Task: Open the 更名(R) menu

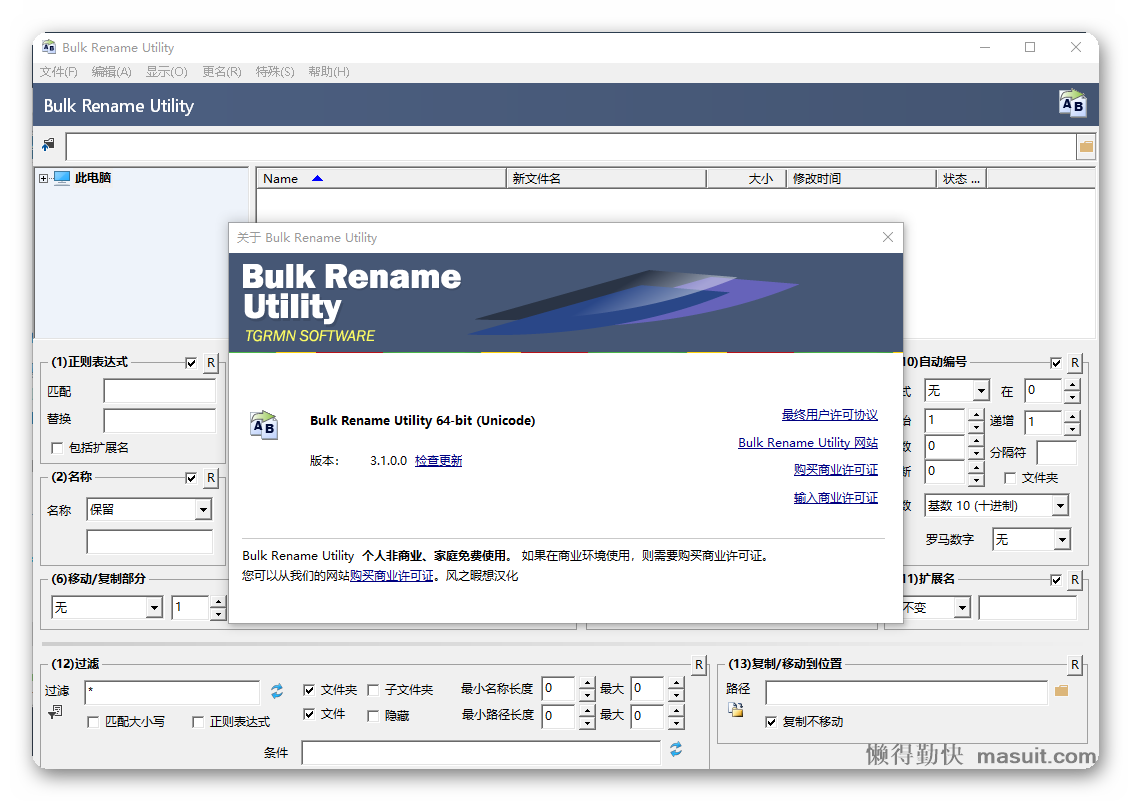Action: tap(221, 71)
